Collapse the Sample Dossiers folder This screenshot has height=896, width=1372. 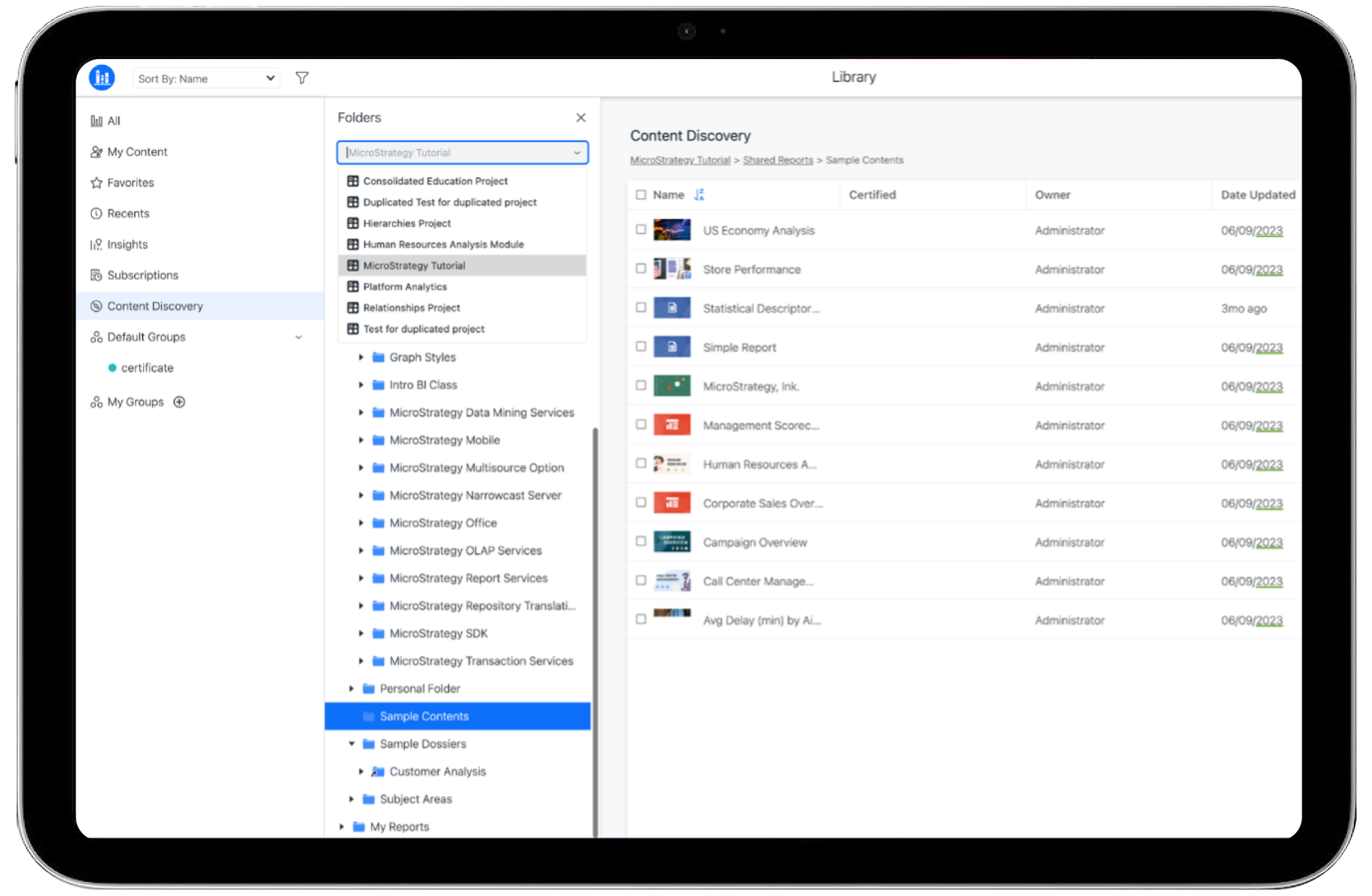coord(352,744)
